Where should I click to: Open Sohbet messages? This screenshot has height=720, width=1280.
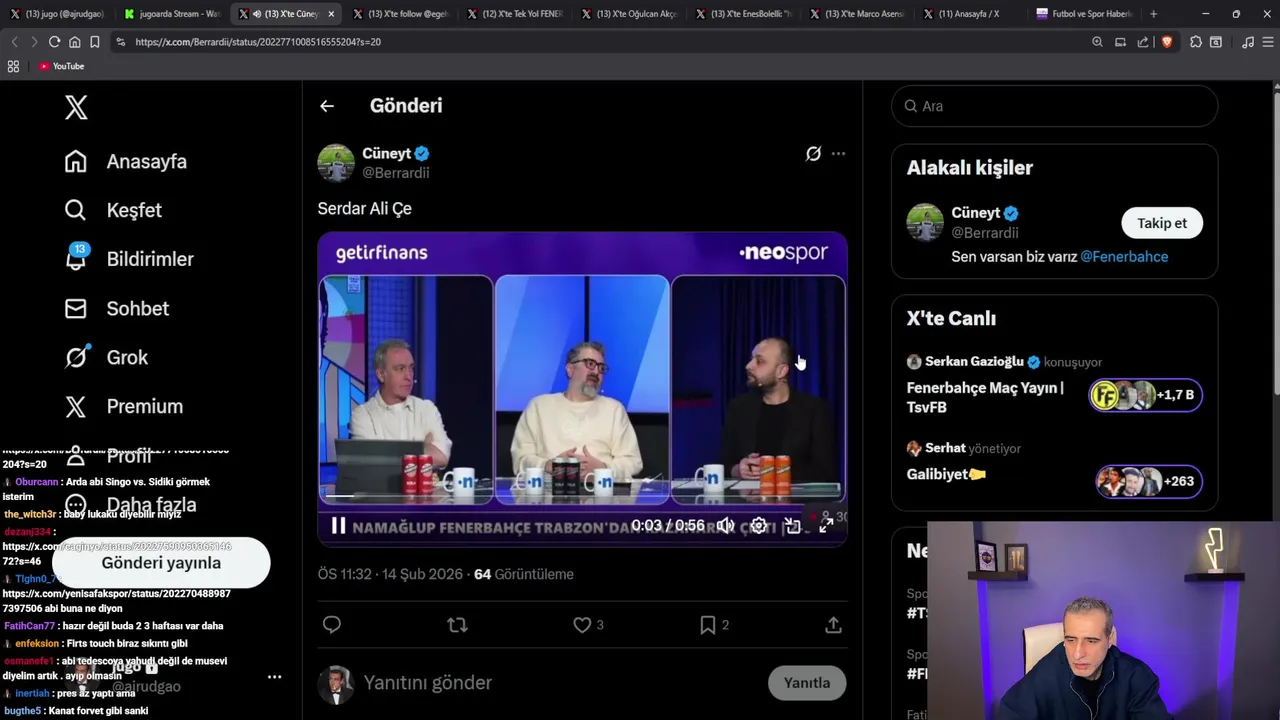[117, 308]
